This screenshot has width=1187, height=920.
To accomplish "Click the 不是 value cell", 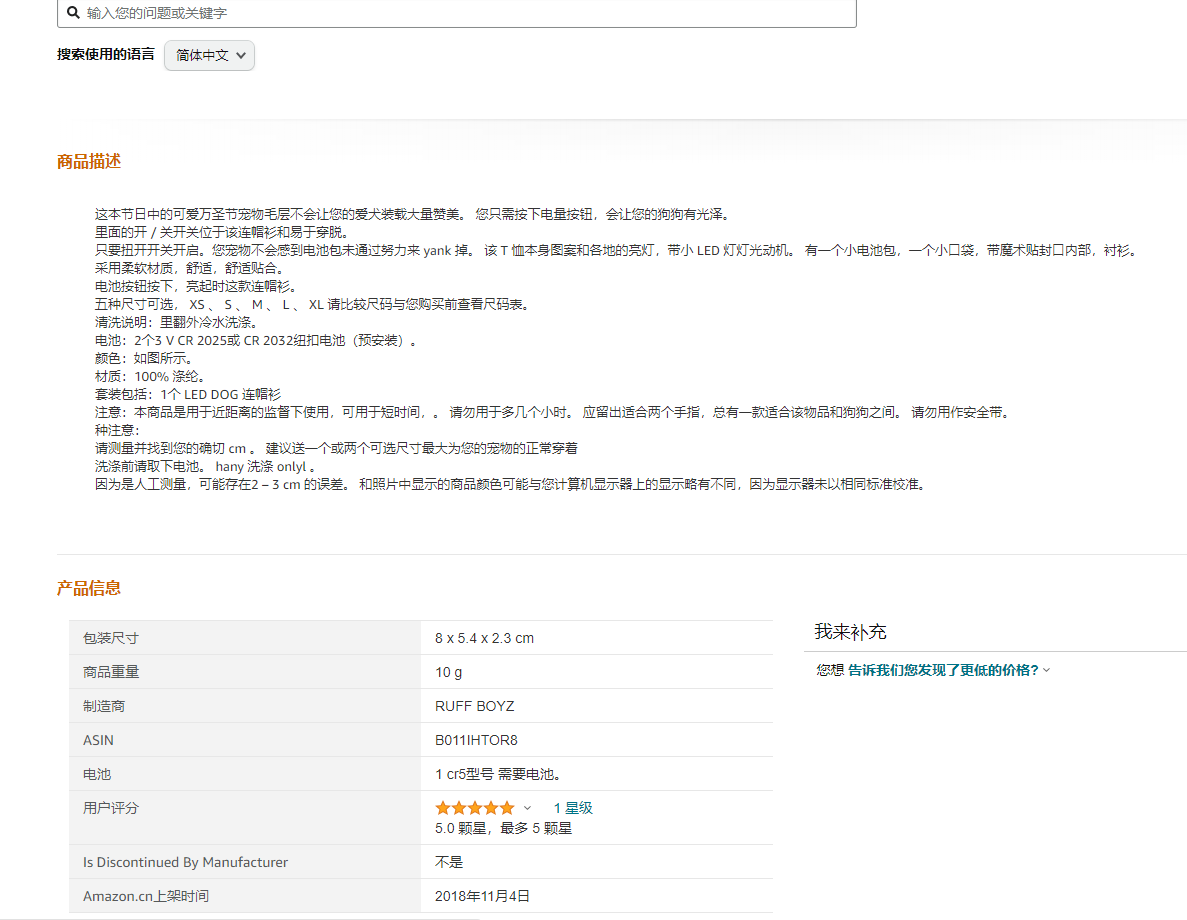I will (x=597, y=862).
